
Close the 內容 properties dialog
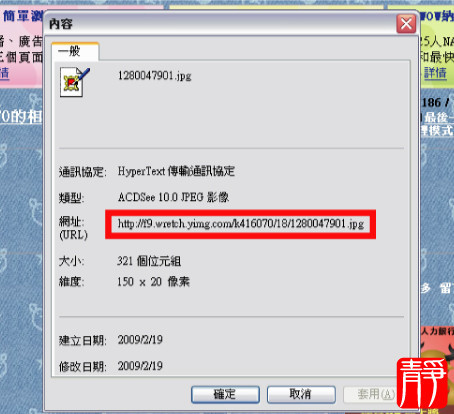[406, 24]
